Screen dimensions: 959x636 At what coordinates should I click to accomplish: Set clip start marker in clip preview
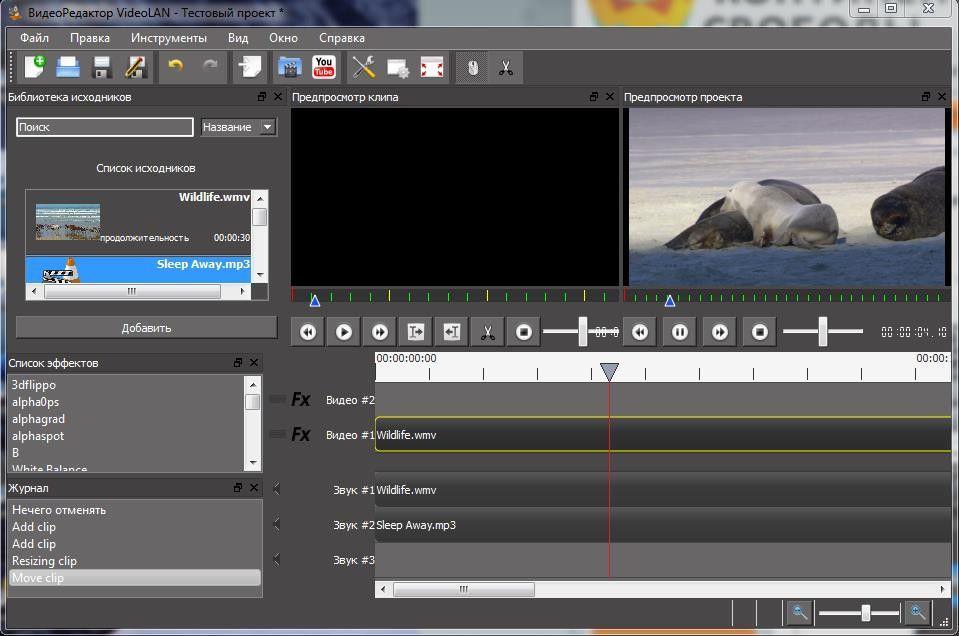click(x=416, y=332)
